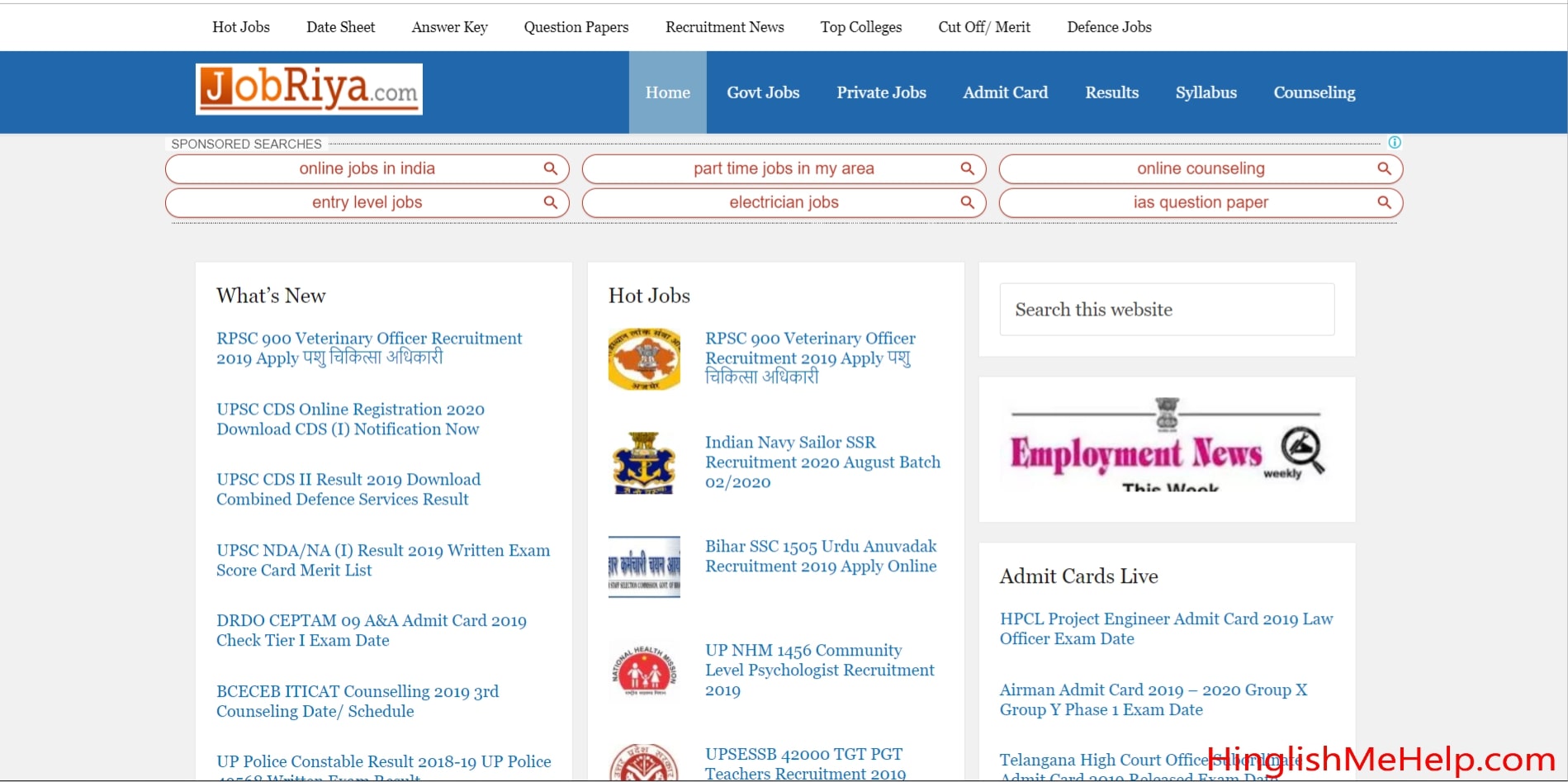Open BCECEB ITICAT Counselling 2019 link
1568x782 pixels.
pyautogui.click(x=358, y=701)
